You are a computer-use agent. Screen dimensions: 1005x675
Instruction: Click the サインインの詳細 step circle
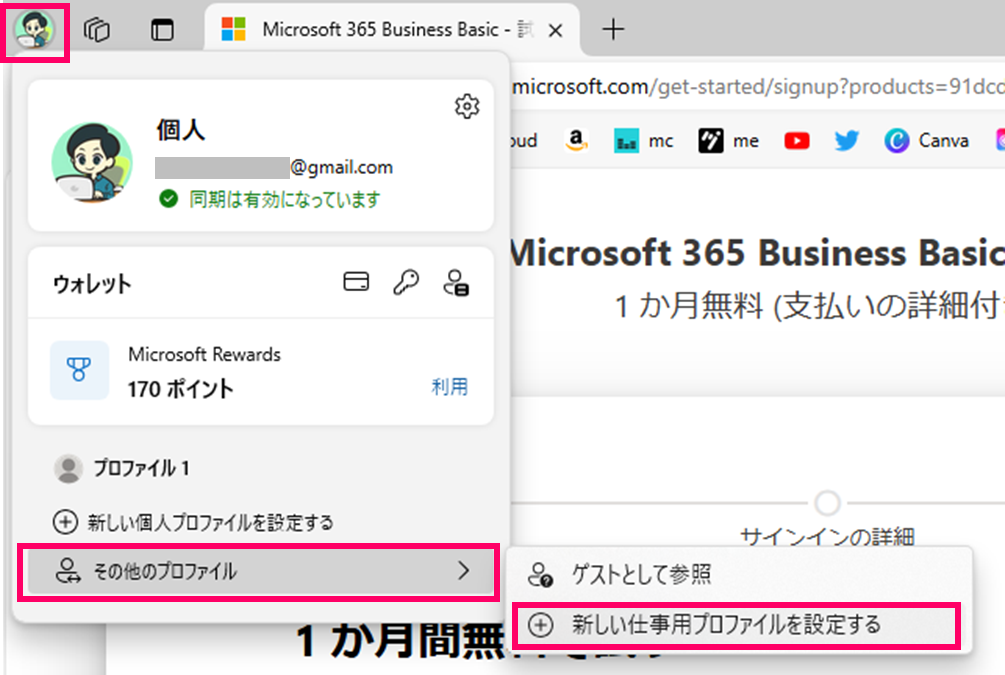click(827, 503)
